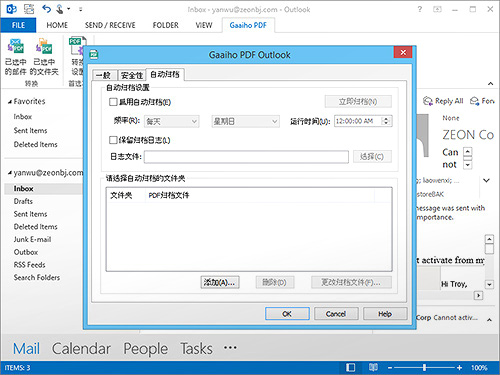The height and width of the screenshot is (375, 500).
Task: Open the frequency dropdown showing 每天
Action: tap(172, 121)
